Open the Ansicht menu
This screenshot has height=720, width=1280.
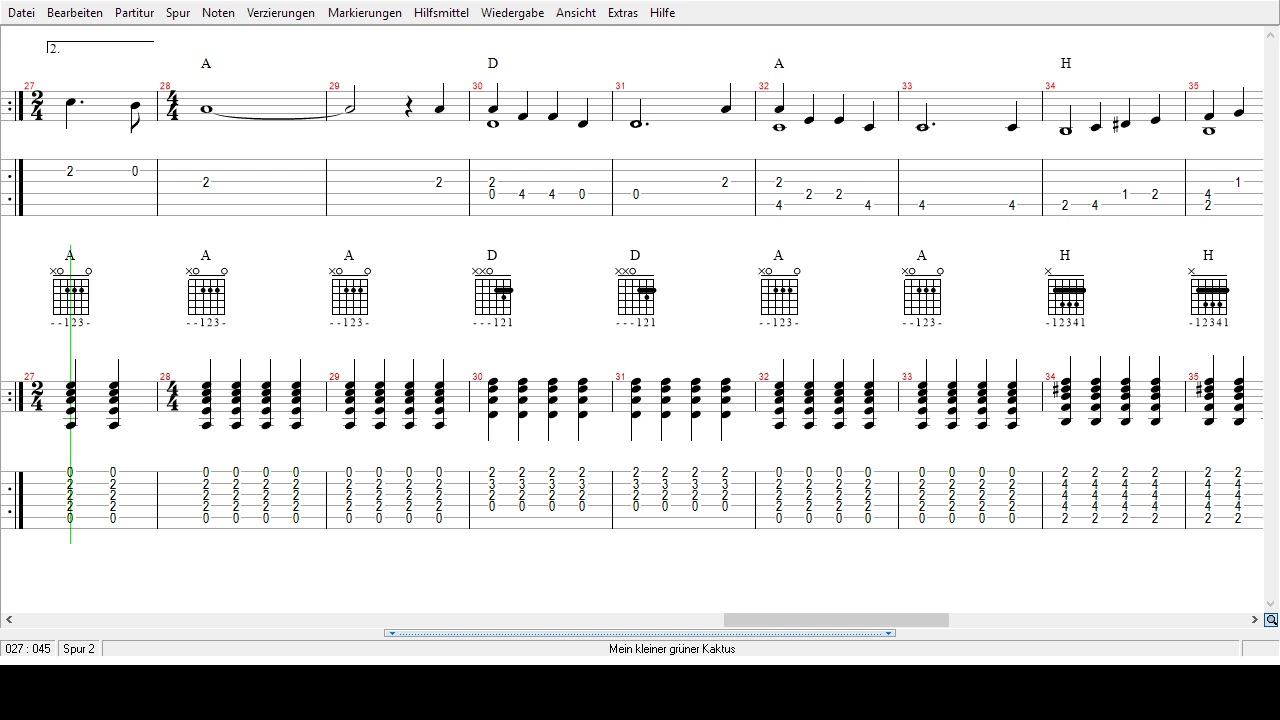click(576, 13)
